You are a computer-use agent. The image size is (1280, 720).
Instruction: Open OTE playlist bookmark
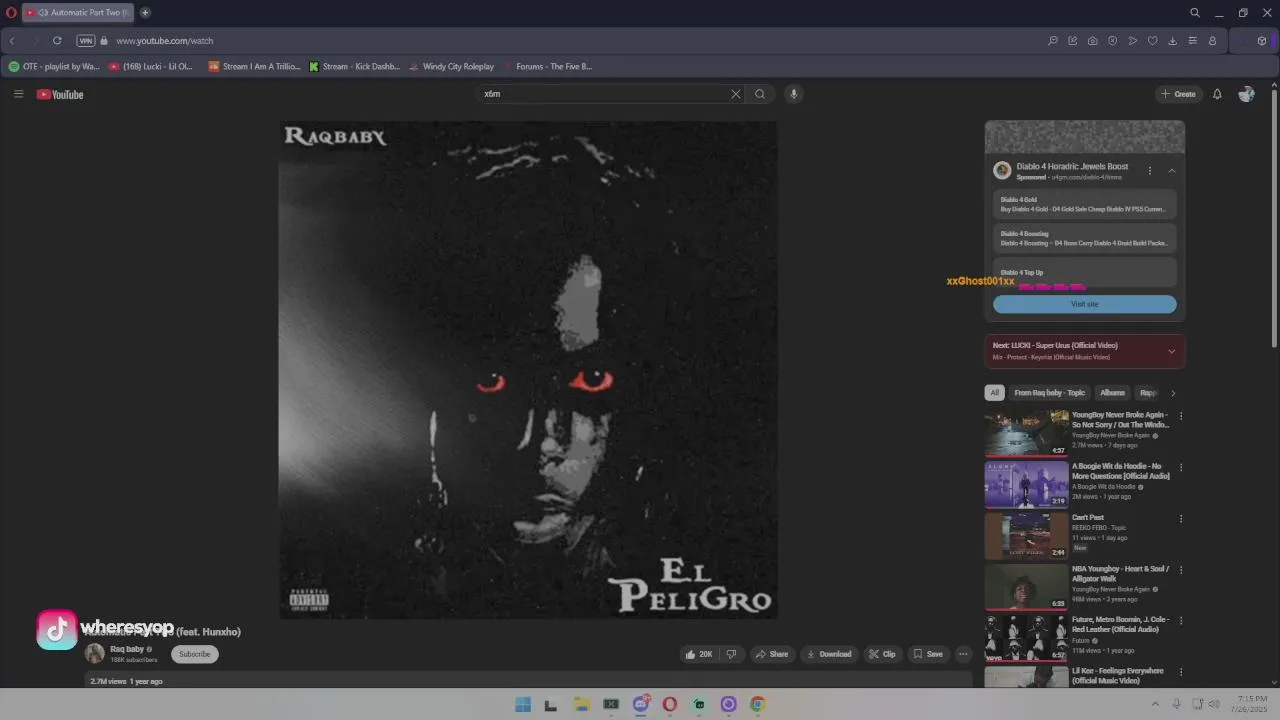coord(54,67)
